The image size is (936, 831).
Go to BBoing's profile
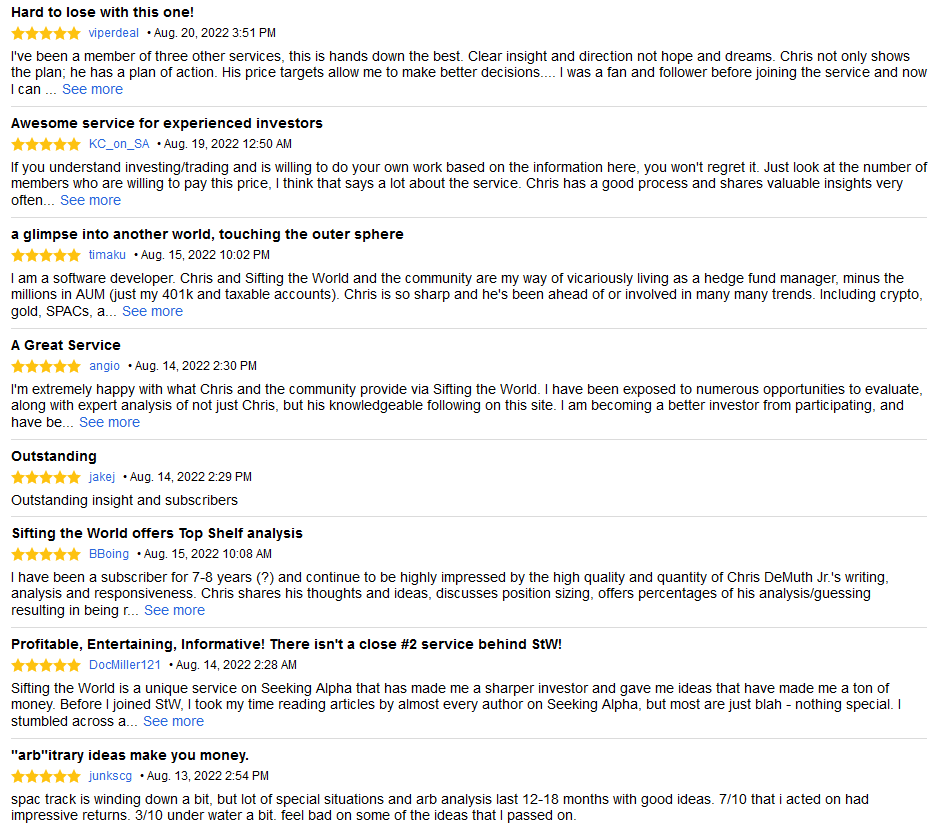(109, 554)
